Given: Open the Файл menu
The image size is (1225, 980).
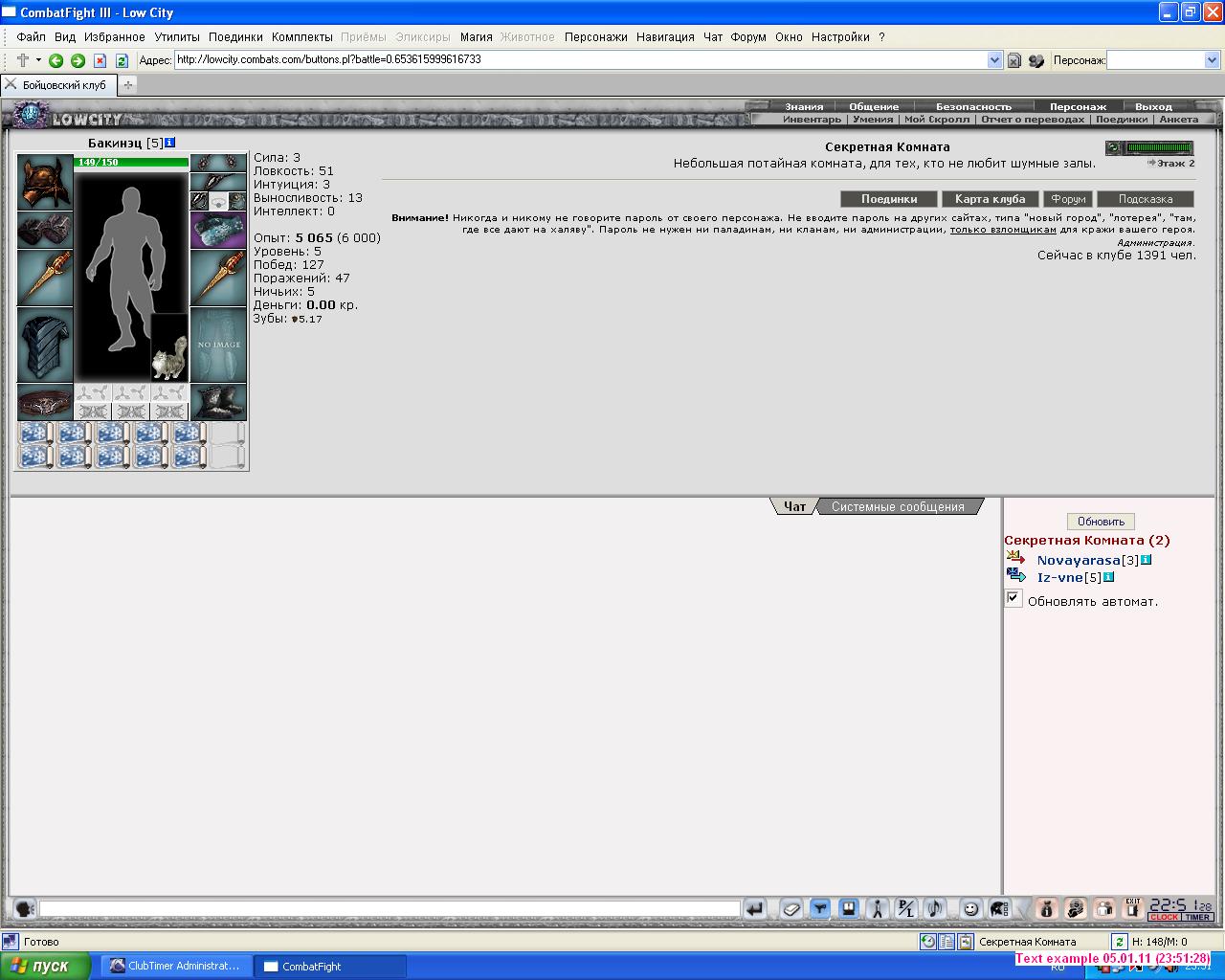Looking at the screenshot, I should pyautogui.click(x=31, y=37).
